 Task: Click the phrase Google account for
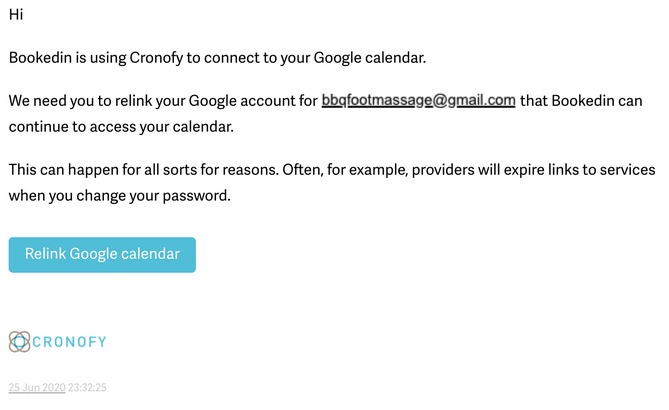coord(253,101)
